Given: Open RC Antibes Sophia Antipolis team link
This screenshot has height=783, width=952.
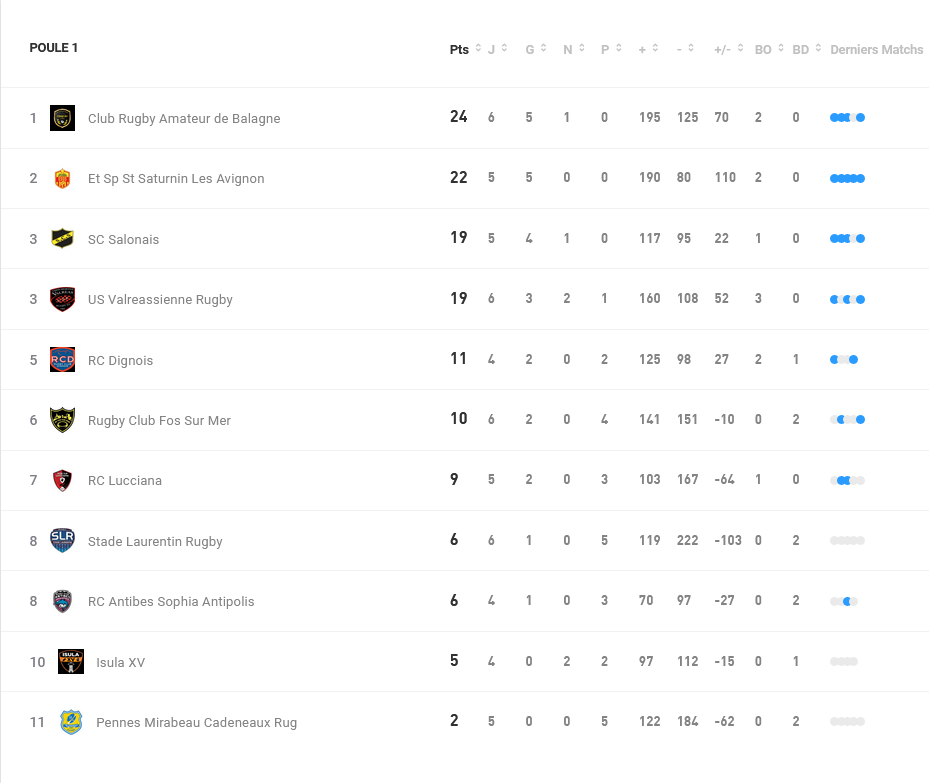Looking at the screenshot, I should pyautogui.click(x=171, y=602).
